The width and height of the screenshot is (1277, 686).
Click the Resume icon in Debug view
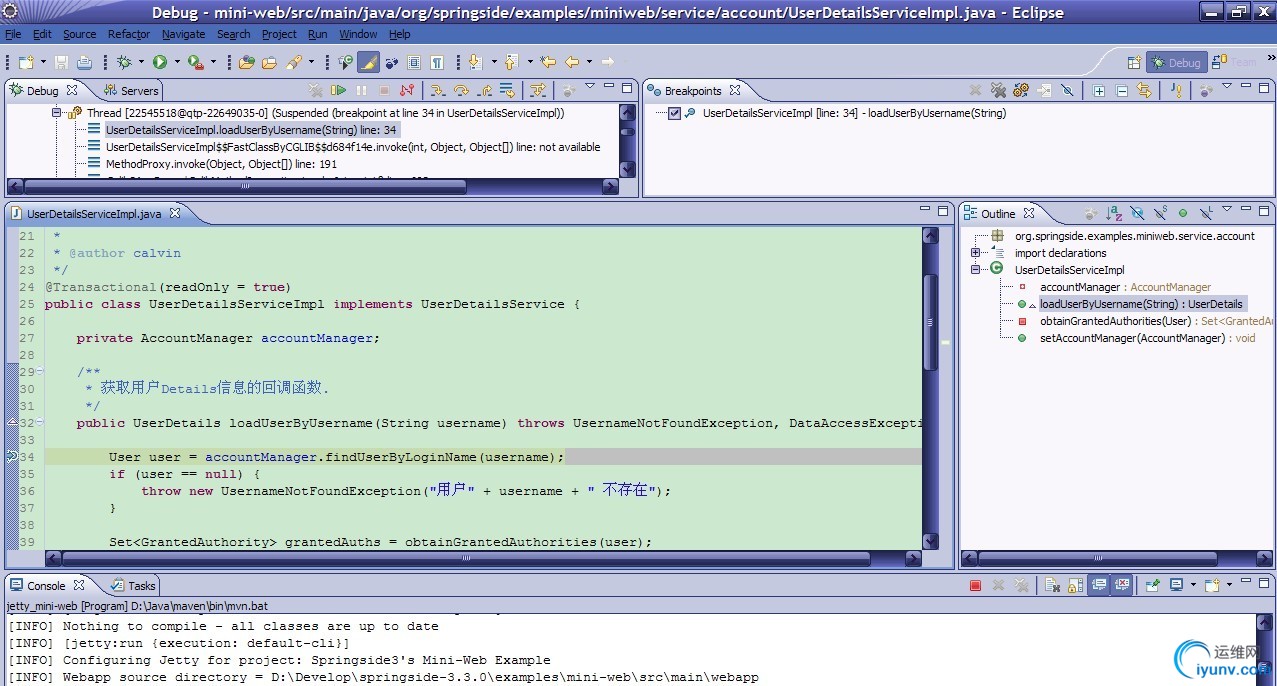point(338,90)
